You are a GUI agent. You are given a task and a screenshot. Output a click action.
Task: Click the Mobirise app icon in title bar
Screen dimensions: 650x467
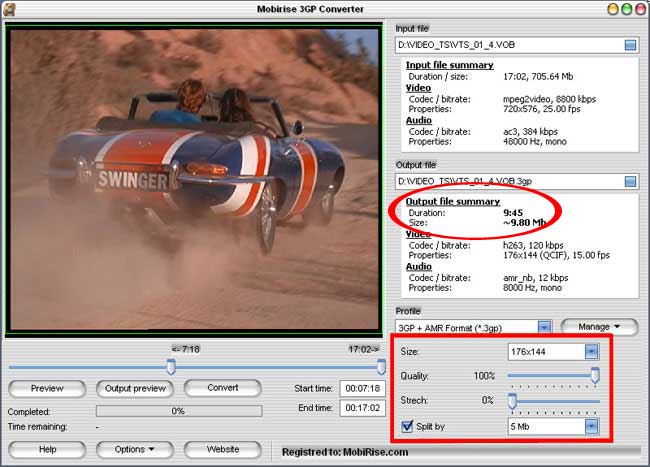pos(10,10)
